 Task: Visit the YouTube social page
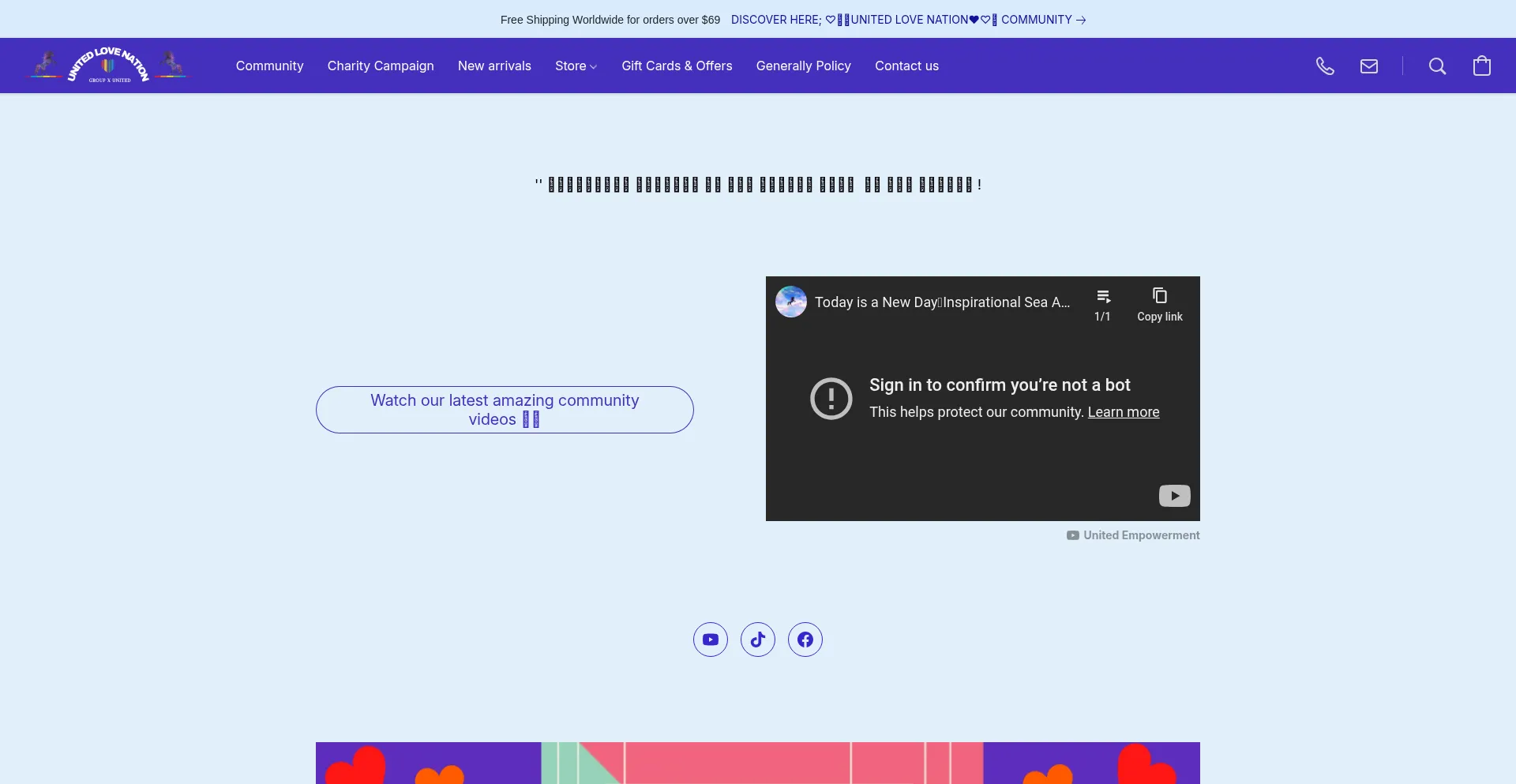click(x=711, y=640)
